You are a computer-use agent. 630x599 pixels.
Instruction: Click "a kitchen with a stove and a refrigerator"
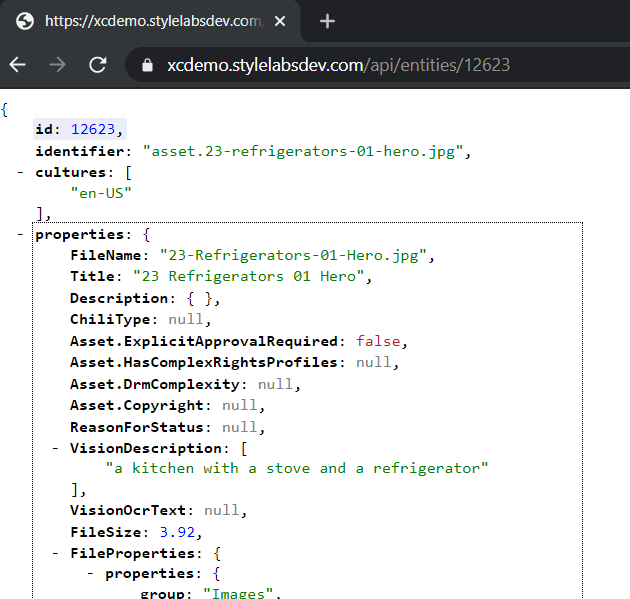click(297, 468)
